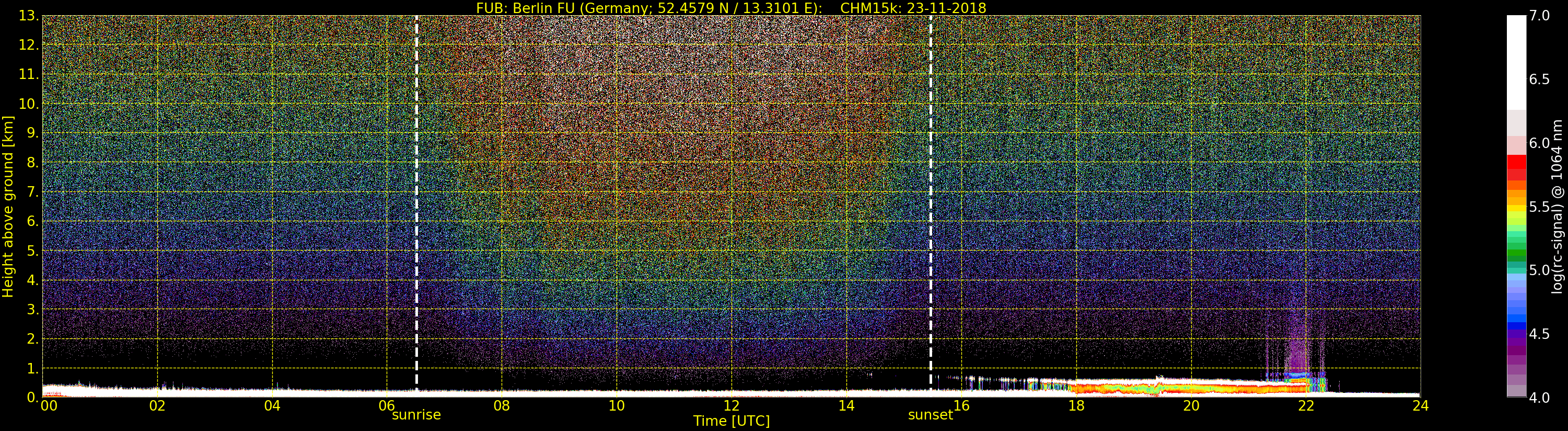
Task: Click the "6.0" colorbar tick label
Action: click(1539, 143)
